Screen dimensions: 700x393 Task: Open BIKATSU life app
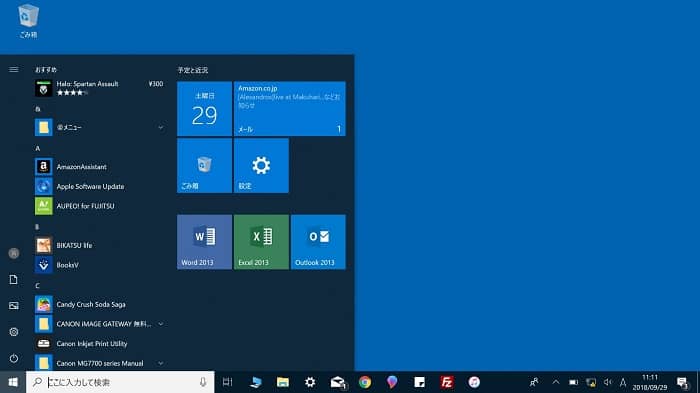click(x=100, y=245)
